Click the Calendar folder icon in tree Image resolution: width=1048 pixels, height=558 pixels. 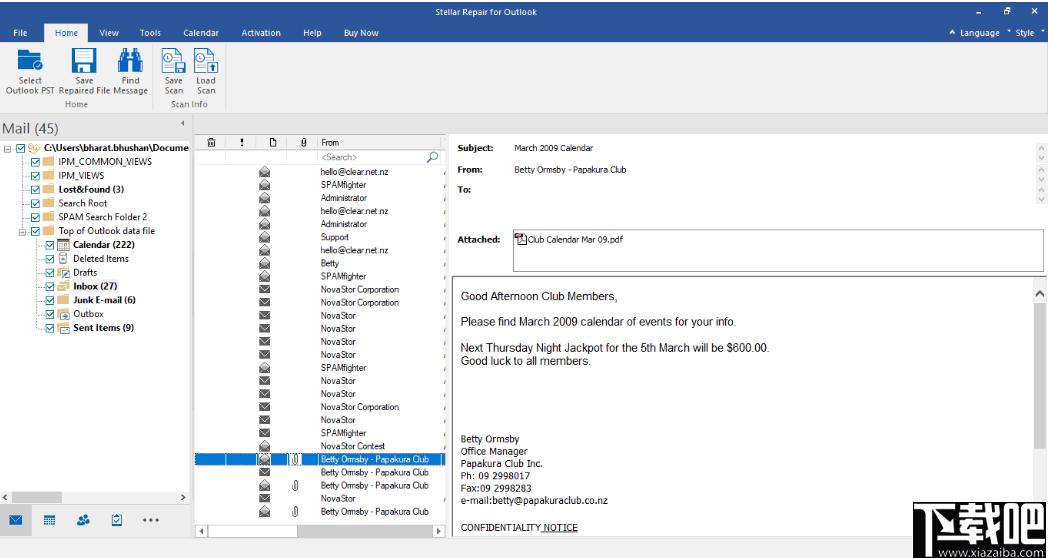[63, 245]
